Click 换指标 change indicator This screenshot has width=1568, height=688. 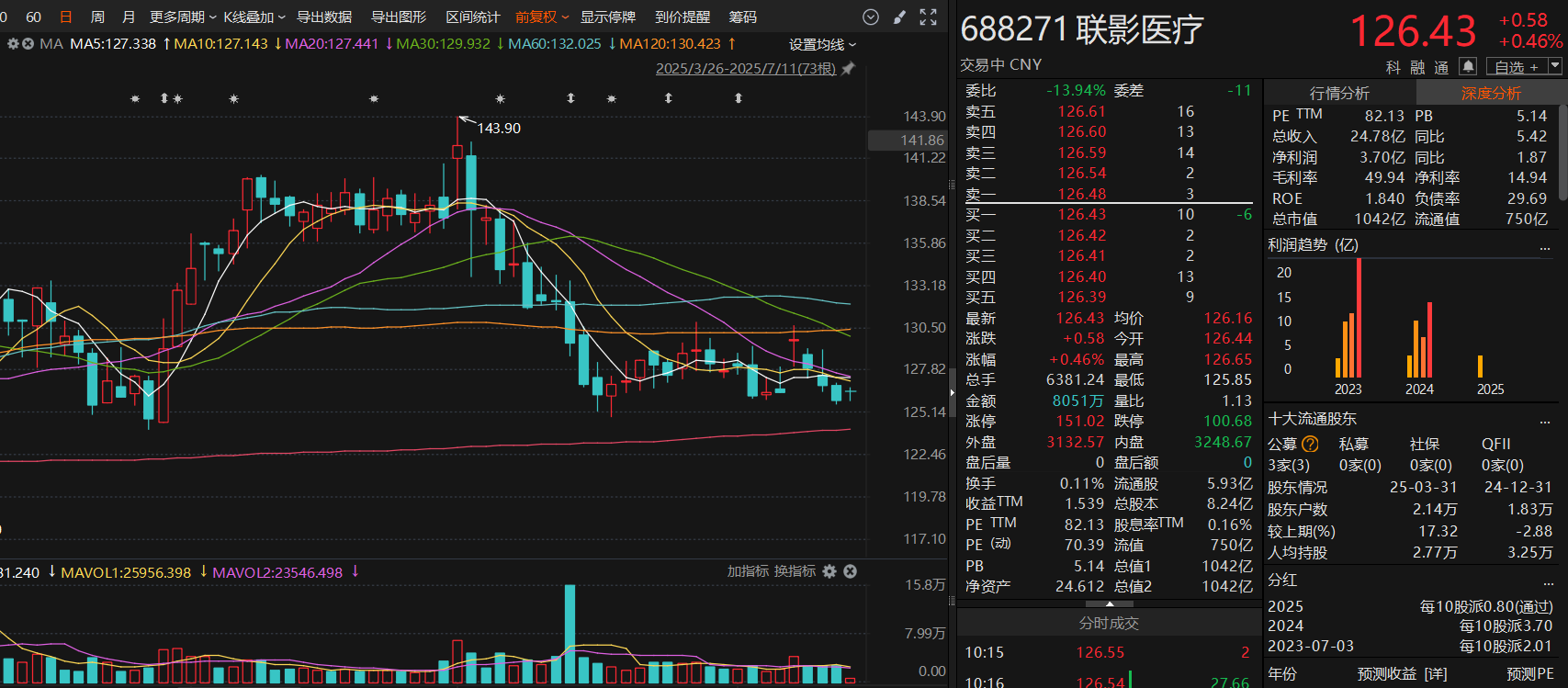[x=795, y=571]
